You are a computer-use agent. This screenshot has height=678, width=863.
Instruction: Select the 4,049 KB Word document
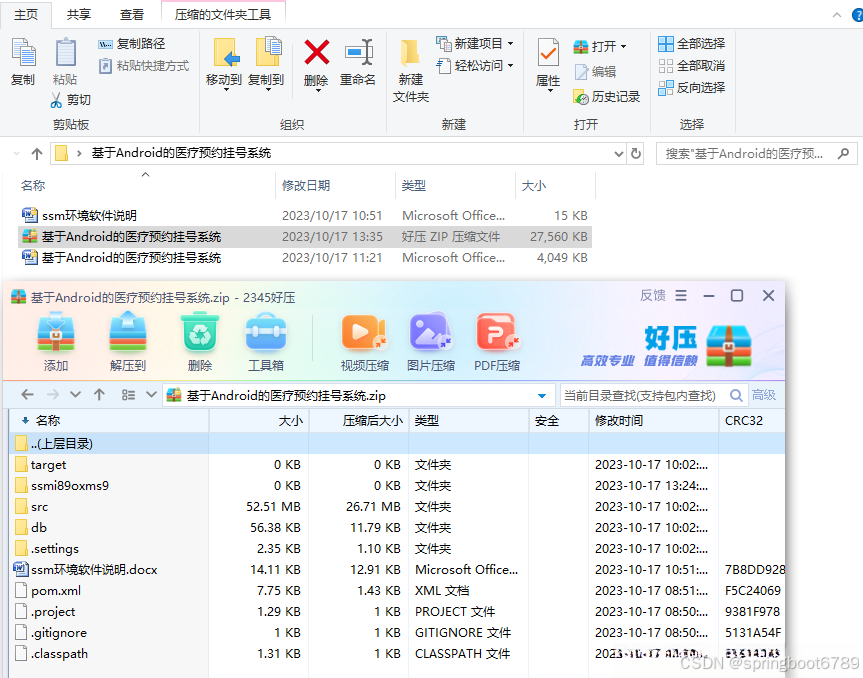[305, 258]
